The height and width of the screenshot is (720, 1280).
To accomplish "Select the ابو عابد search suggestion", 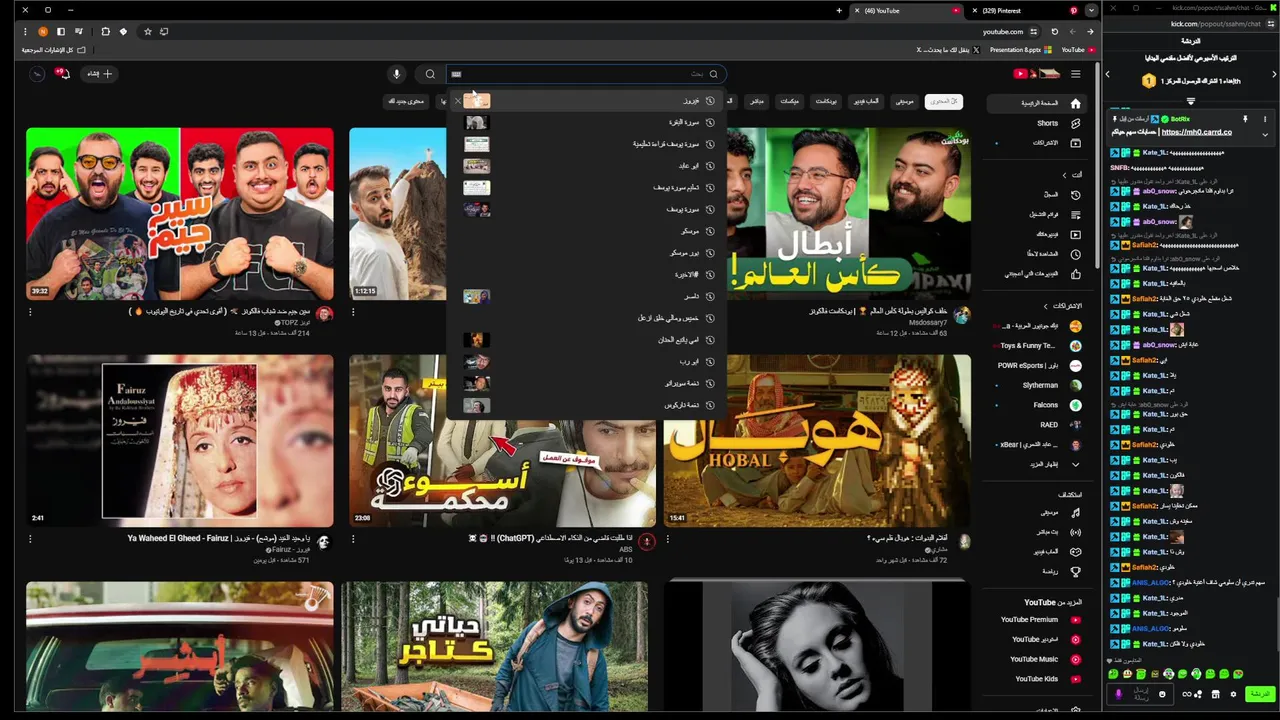I will [585, 166].
